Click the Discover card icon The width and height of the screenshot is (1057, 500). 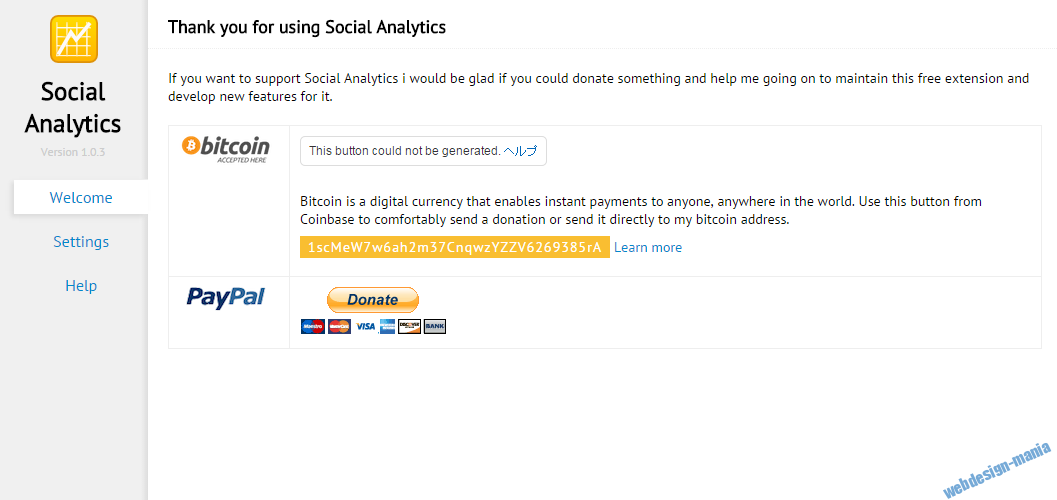(x=409, y=326)
